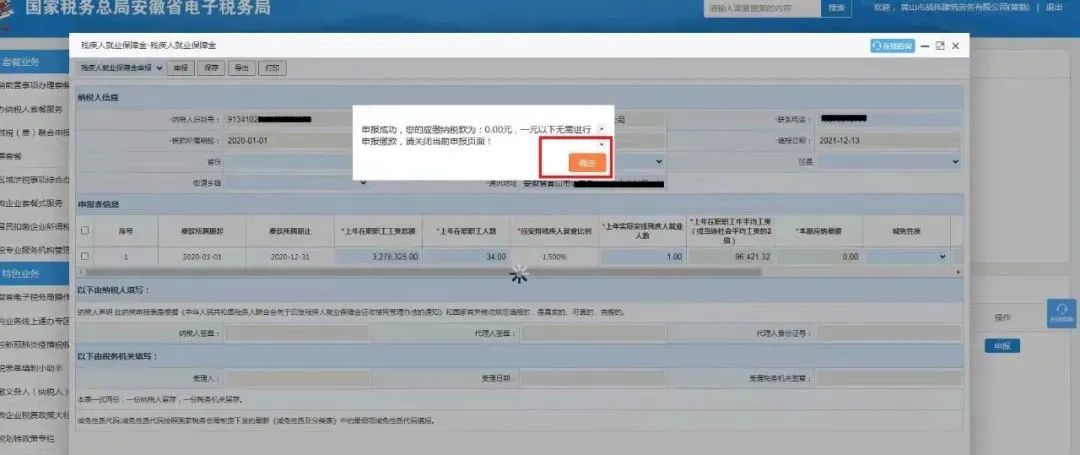Close the 残疾人就业保障金 window
The height and width of the screenshot is (455, 1080).
pyautogui.click(x=955, y=45)
